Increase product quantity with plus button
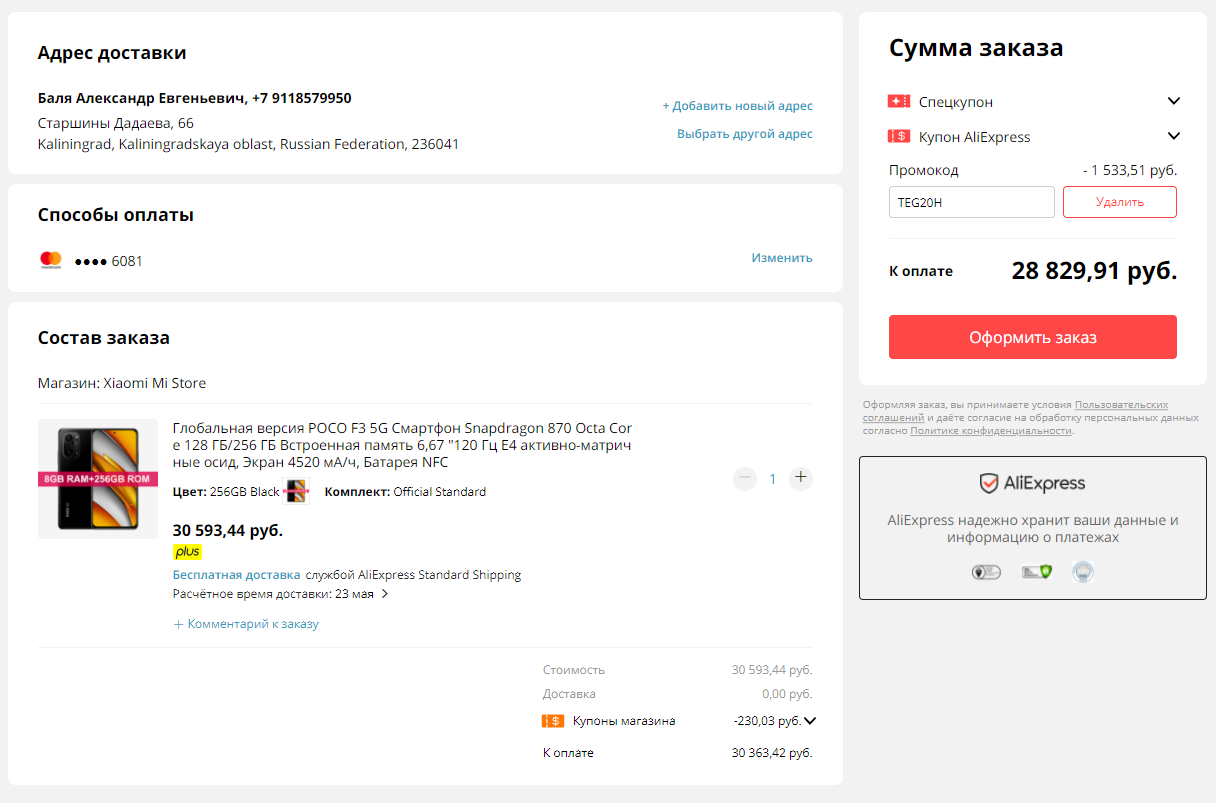Screen dimensions: 1216x803 pyautogui.click(x=800, y=478)
